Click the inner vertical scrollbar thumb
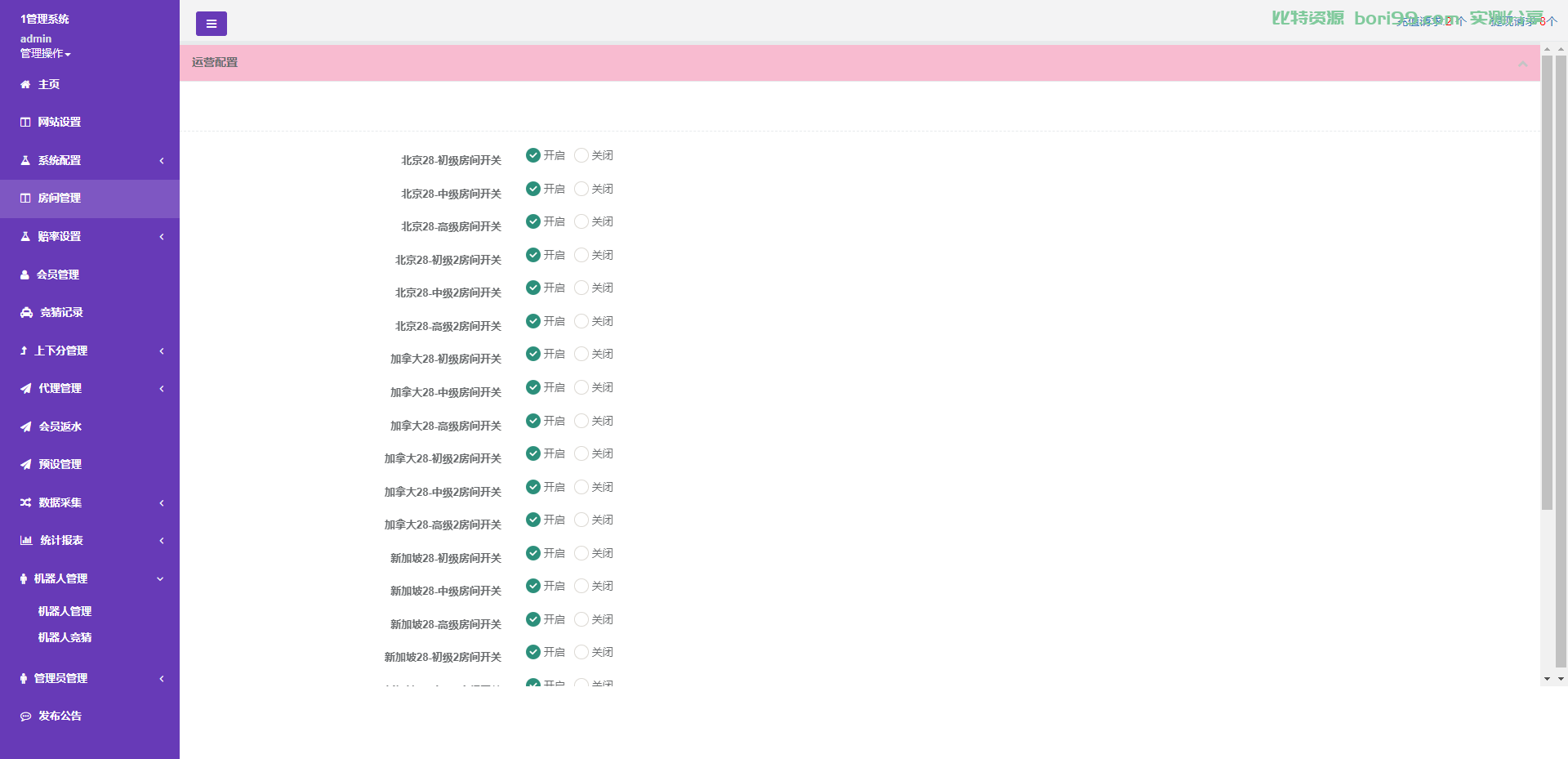Screen dimensions: 1568x759 (1547, 283)
